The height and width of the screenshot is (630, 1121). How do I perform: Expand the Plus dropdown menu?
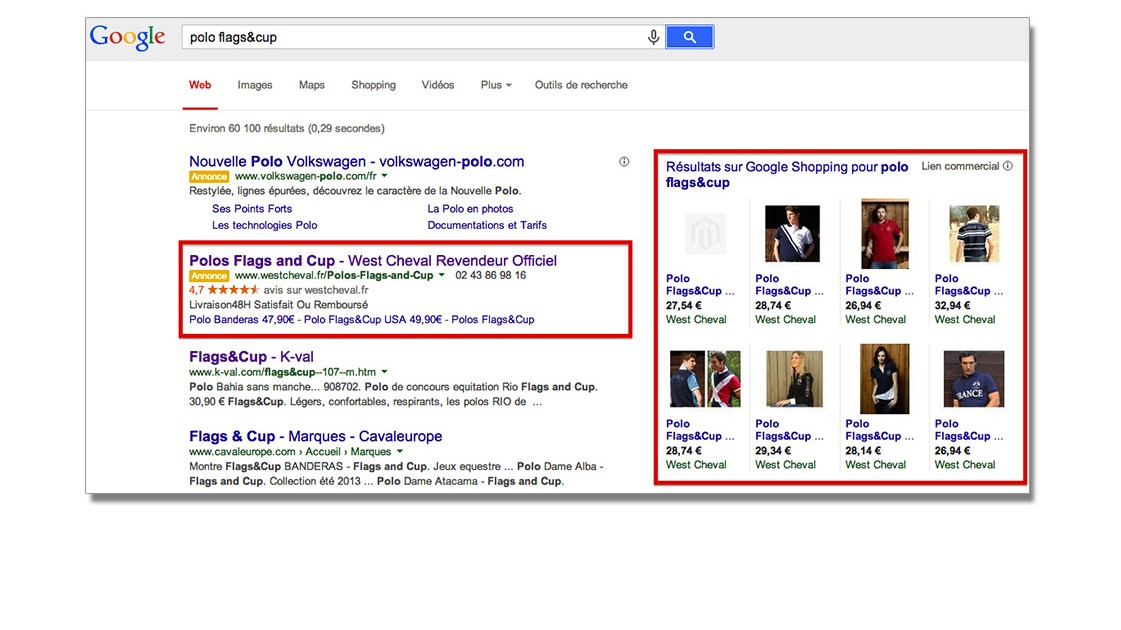click(496, 85)
